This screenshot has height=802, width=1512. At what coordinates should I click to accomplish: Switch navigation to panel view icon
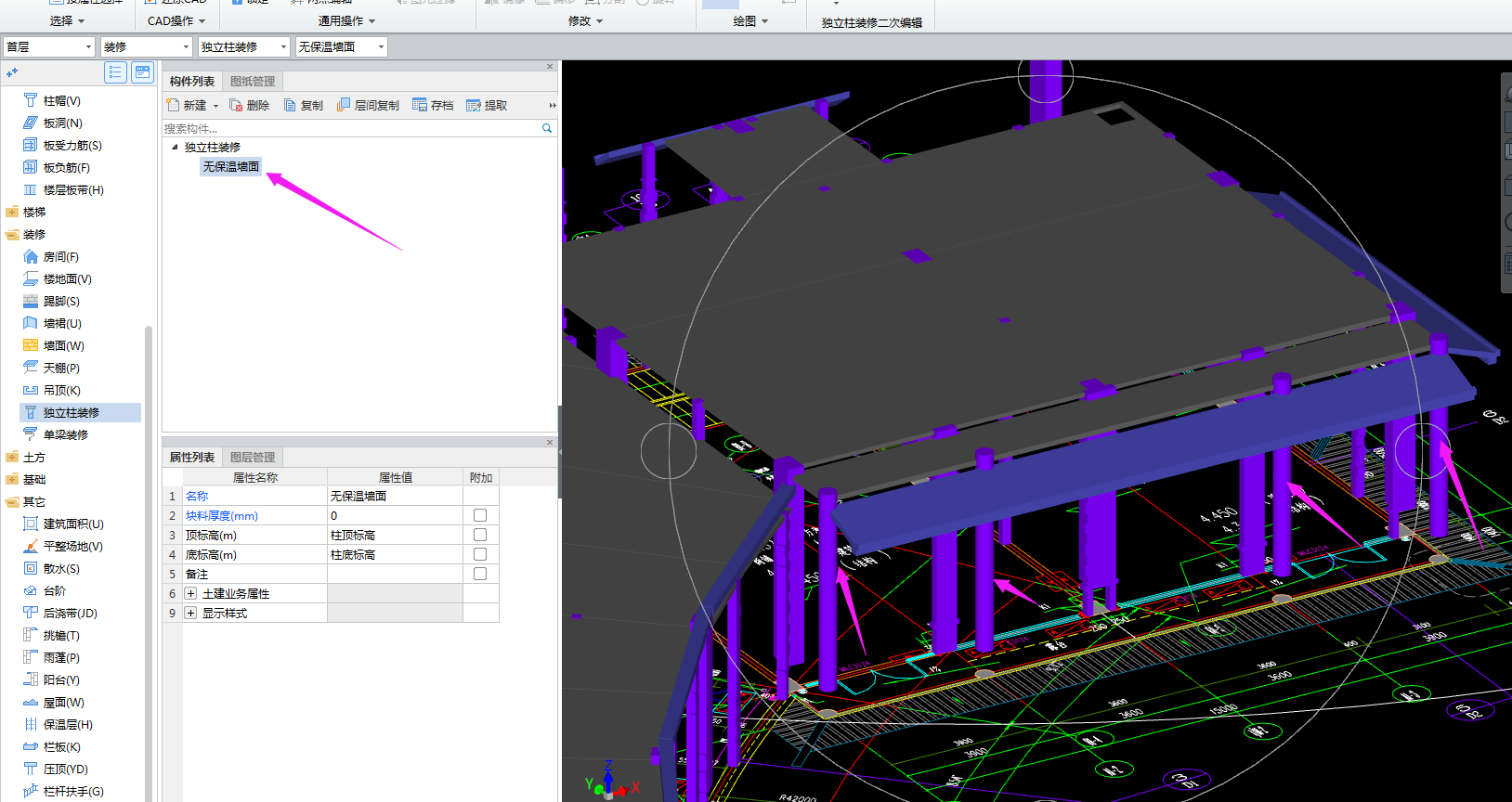pyautogui.click(x=142, y=72)
